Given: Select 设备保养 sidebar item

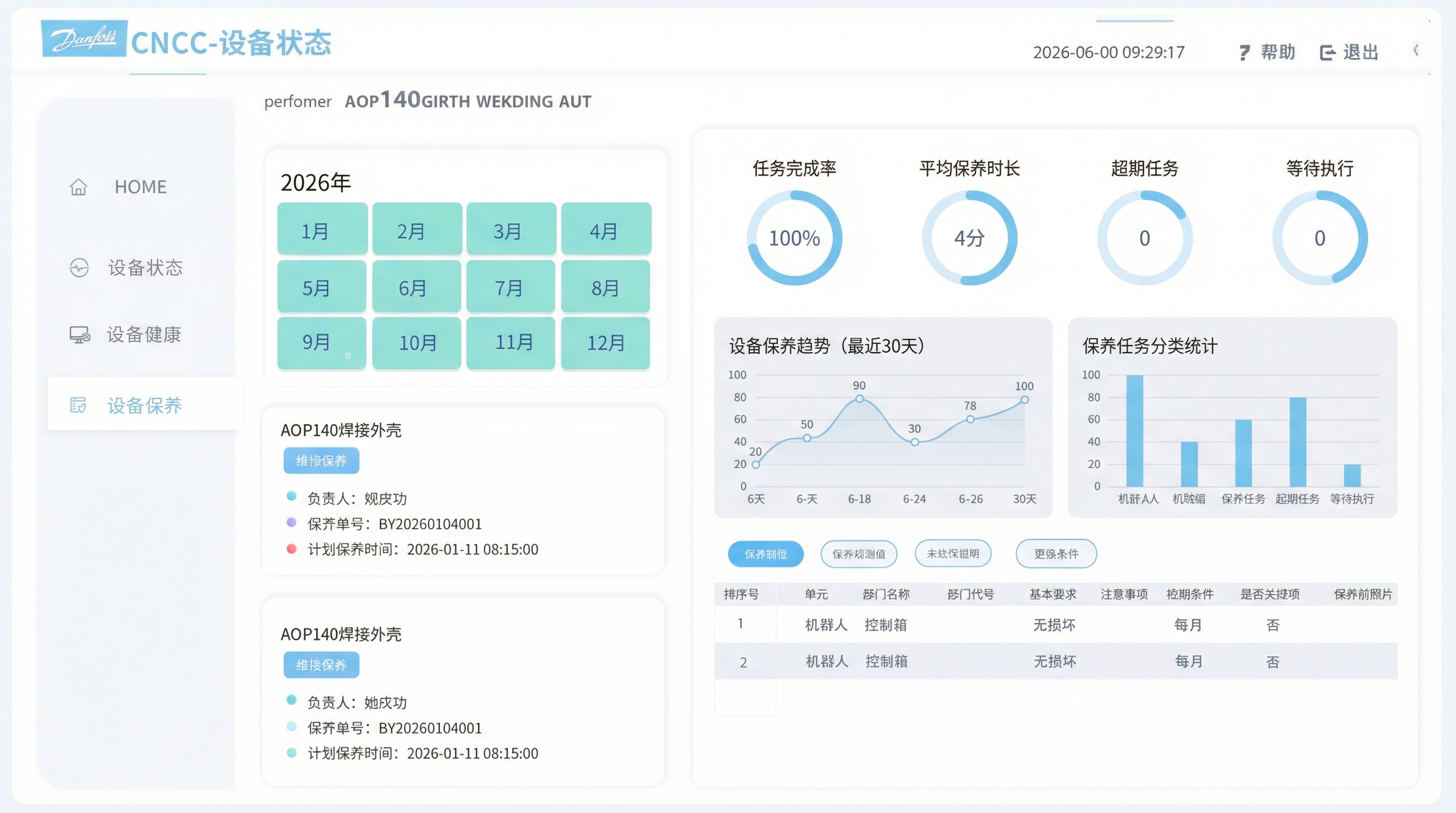Looking at the screenshot, I should [144, 405].
